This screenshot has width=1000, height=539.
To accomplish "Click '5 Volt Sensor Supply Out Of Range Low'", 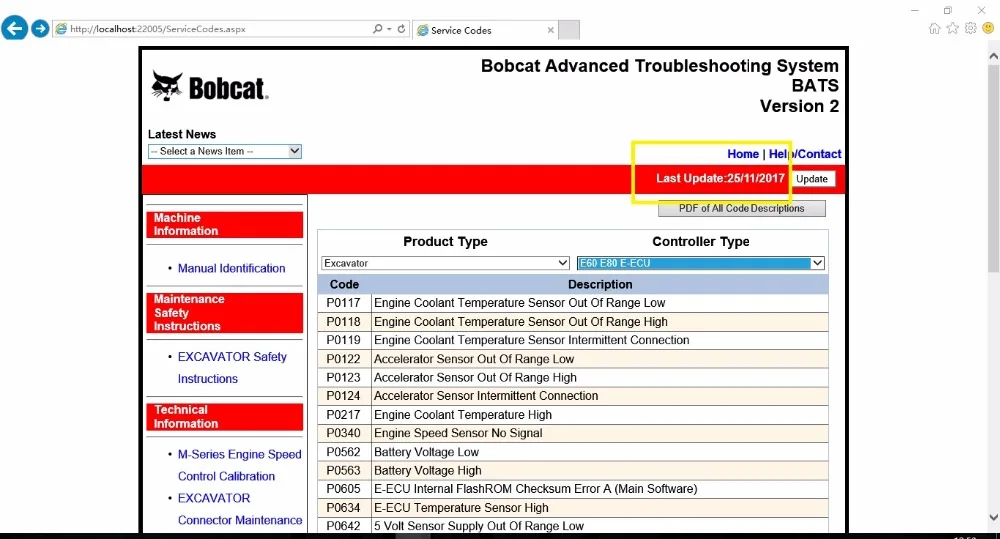I will (479, 526).
